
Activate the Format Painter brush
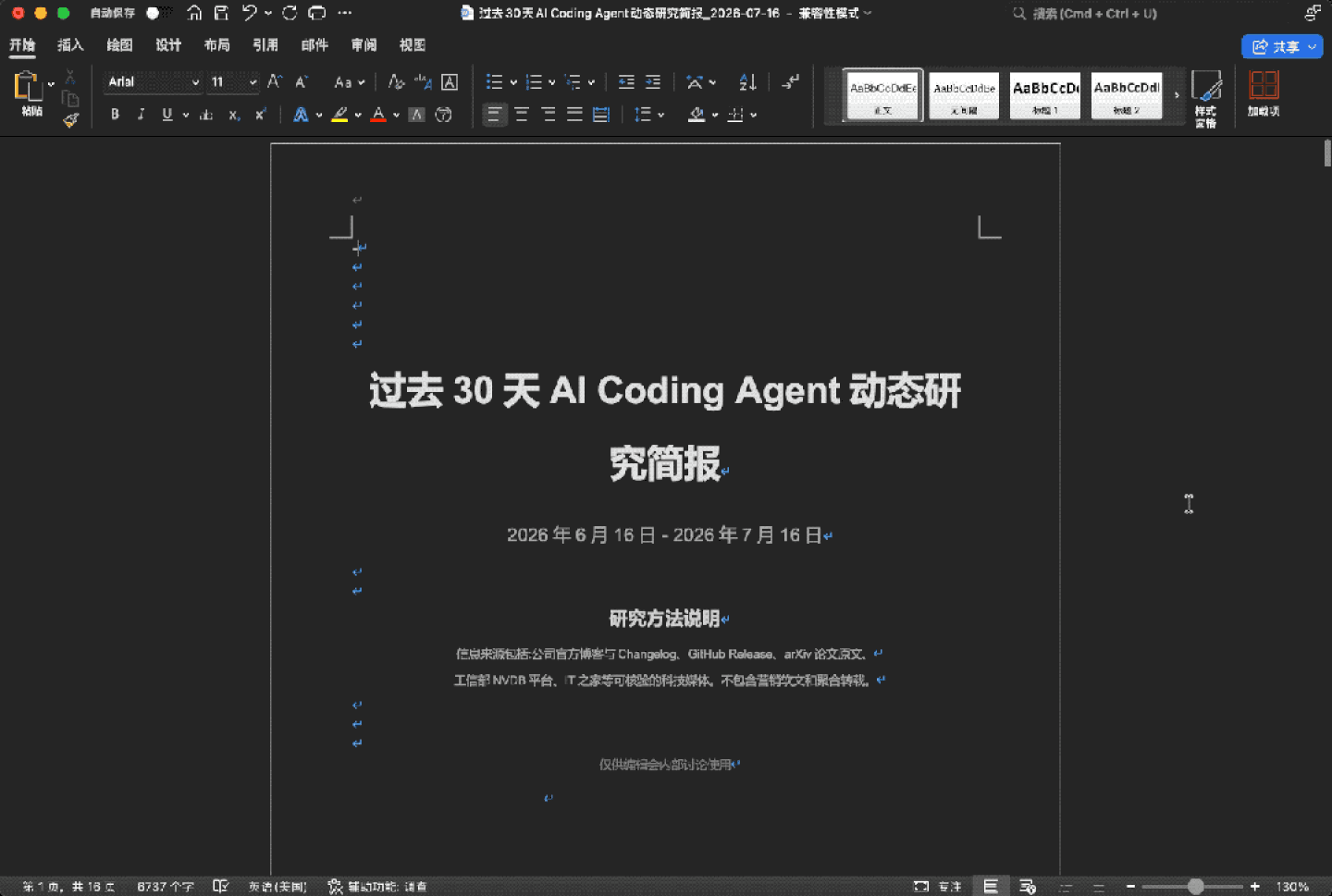pyautogui.click(x=70, y=119)
